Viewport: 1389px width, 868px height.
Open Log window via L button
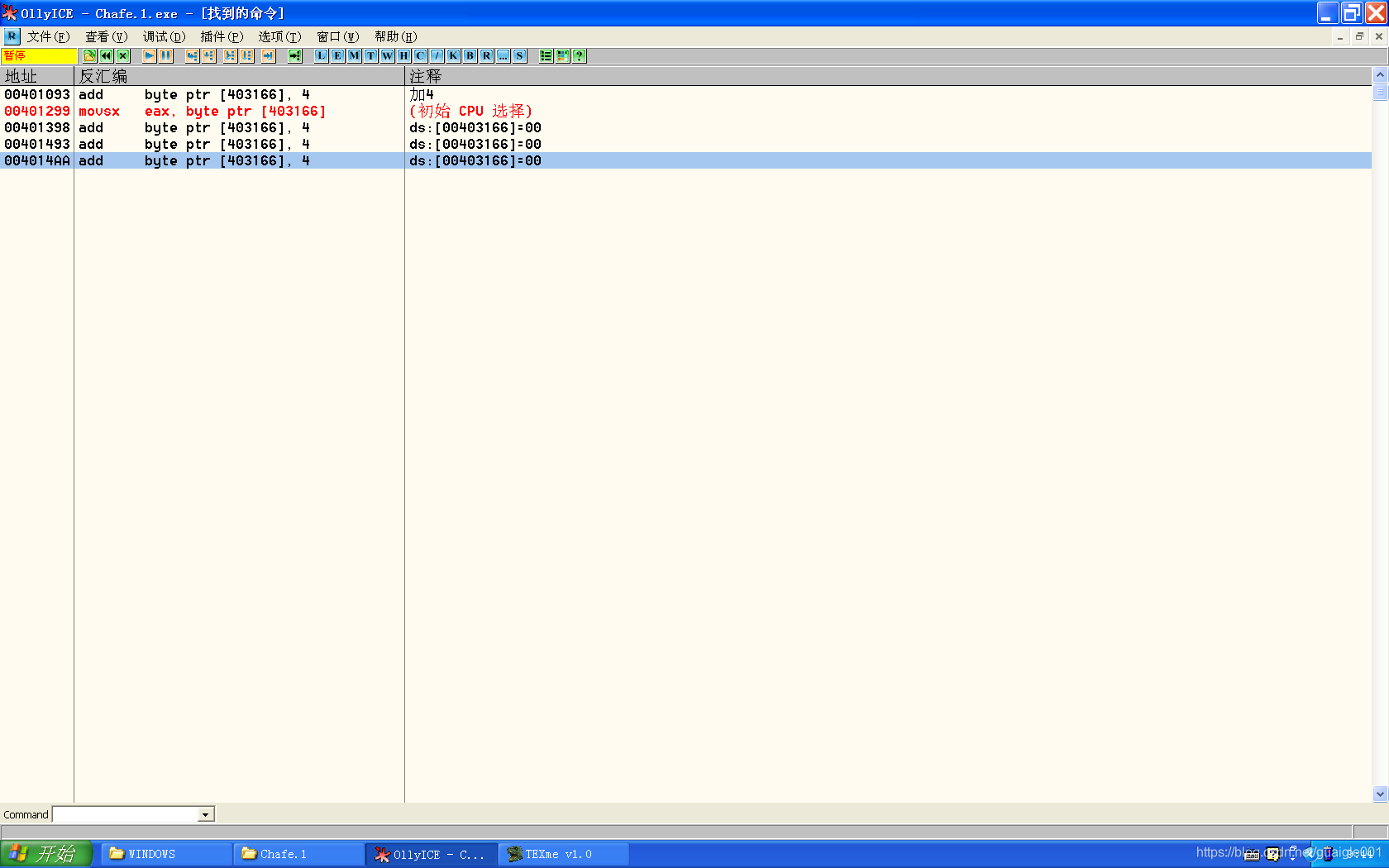[x=322, y=55]
